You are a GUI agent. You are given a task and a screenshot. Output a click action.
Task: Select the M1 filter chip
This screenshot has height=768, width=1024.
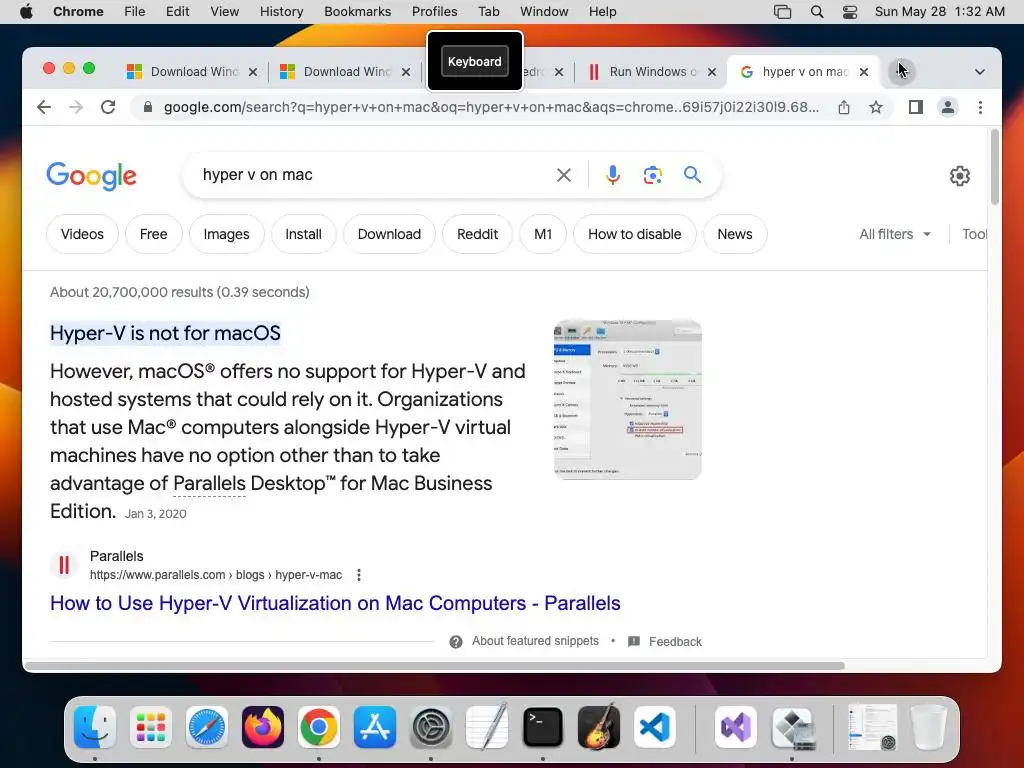coord(543,234)
